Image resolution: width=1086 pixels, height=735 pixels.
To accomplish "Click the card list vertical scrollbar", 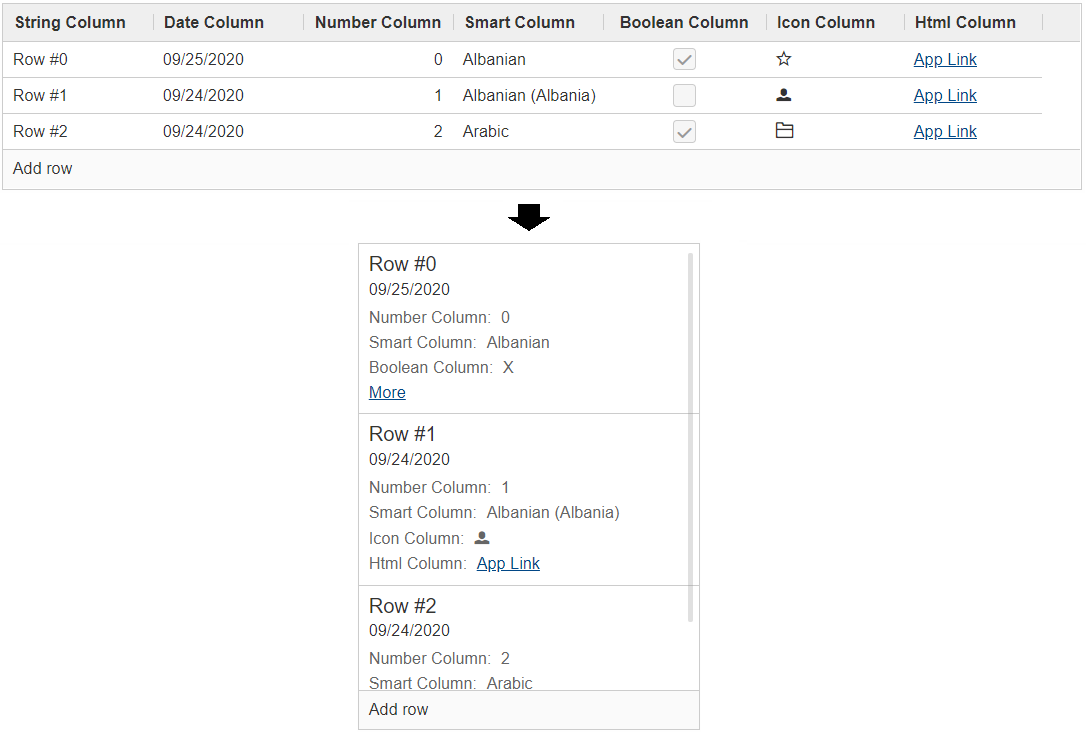I will tap(690, 438).
